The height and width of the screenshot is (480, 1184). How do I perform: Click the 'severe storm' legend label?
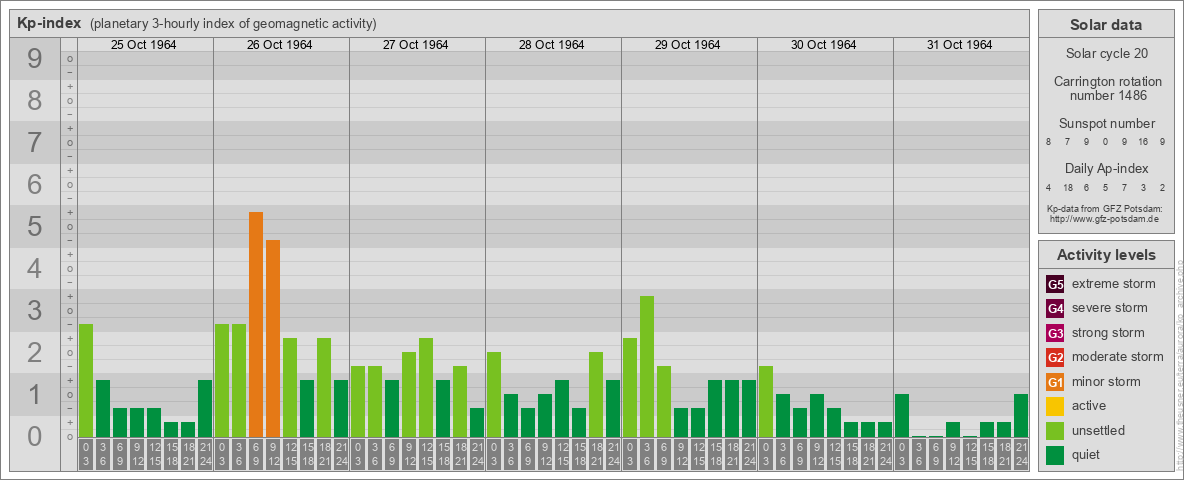(x=1110, y=308)
